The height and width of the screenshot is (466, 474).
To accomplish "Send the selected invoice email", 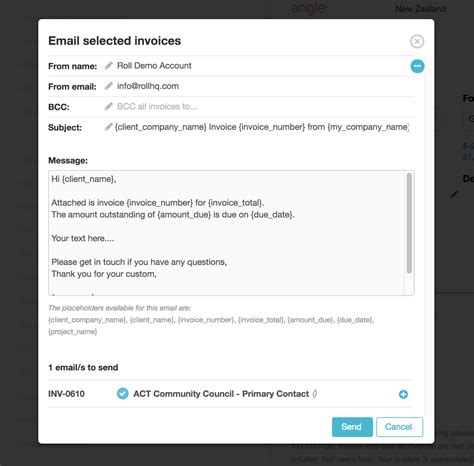I will point(352,427).
